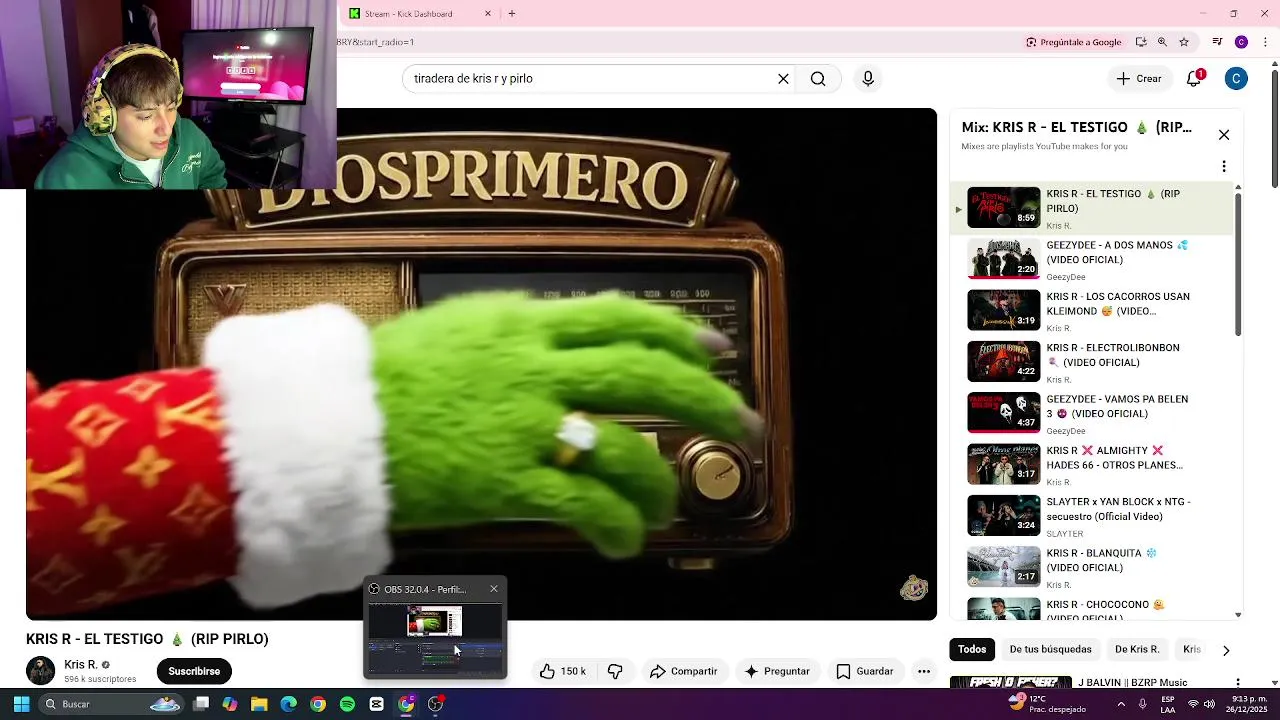Viewport: 1280px width, 720px height.
Task: Open the Windows Start menu
Action: pyautogui.click(x=21, y=704)
